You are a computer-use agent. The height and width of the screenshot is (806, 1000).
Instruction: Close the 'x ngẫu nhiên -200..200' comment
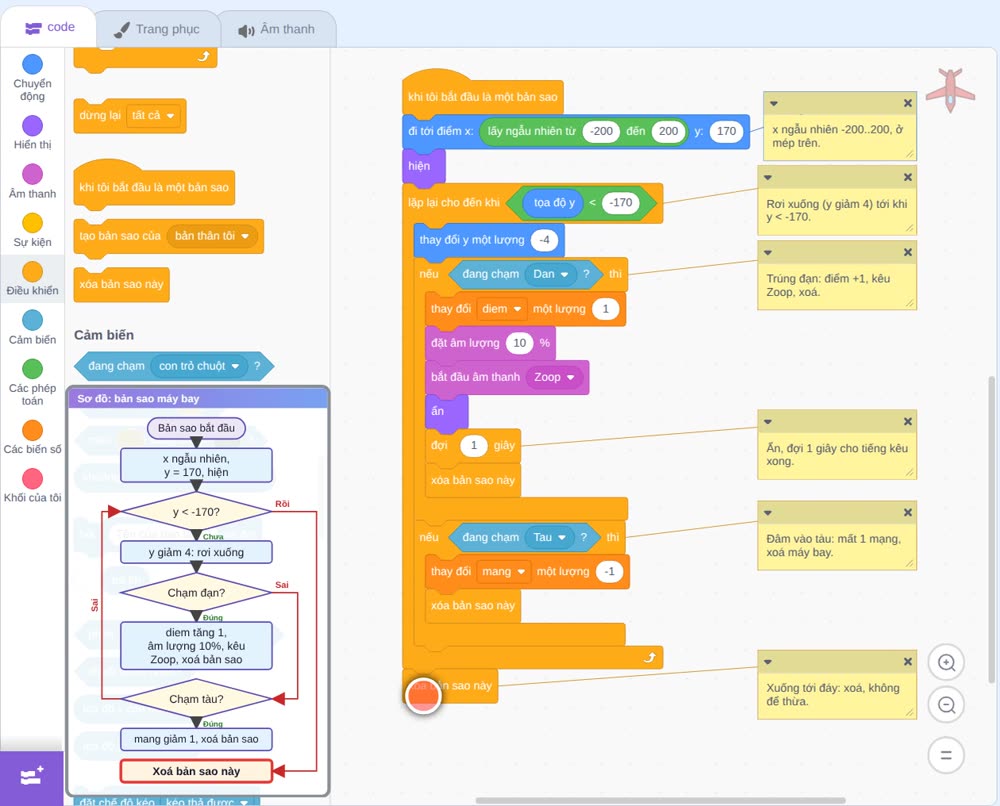(x=908, y=103)
